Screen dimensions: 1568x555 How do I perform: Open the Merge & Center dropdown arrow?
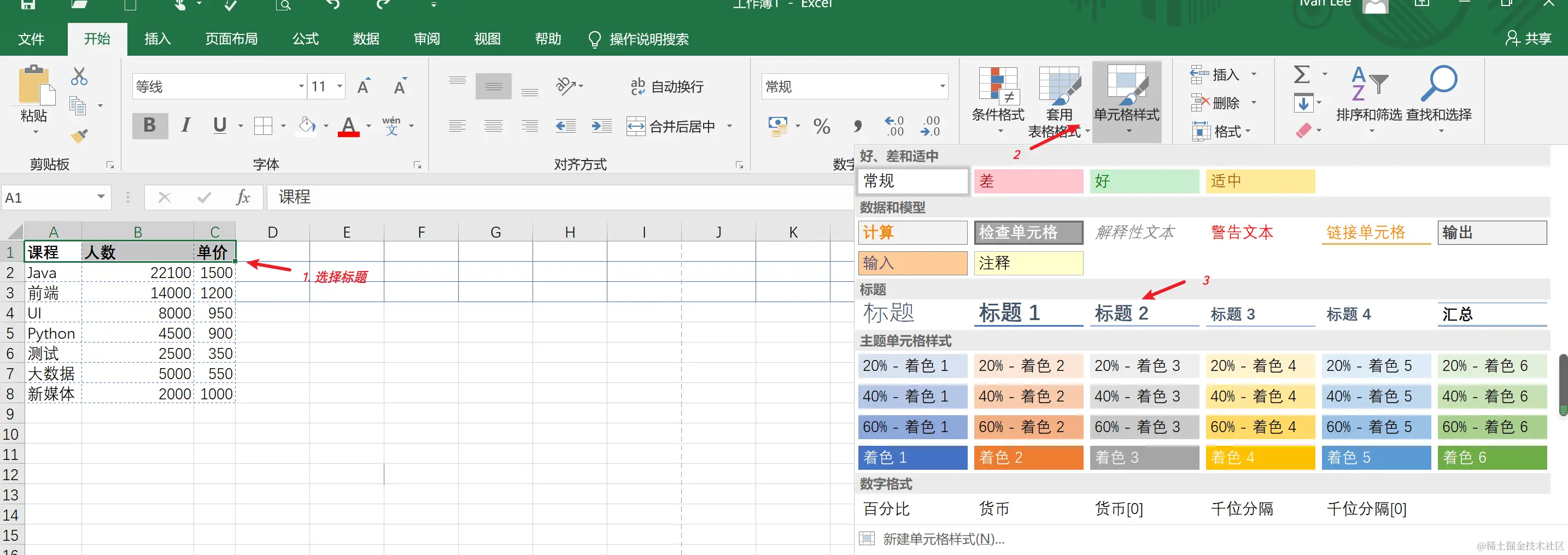click(x=730, y=126)
